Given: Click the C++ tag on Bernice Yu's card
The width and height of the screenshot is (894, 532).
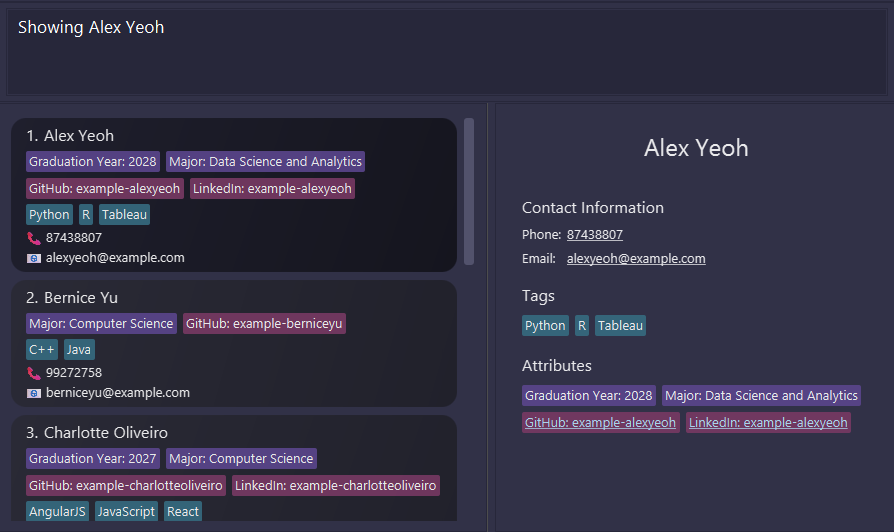Looking at the screenshot, I should pos(42,350).
